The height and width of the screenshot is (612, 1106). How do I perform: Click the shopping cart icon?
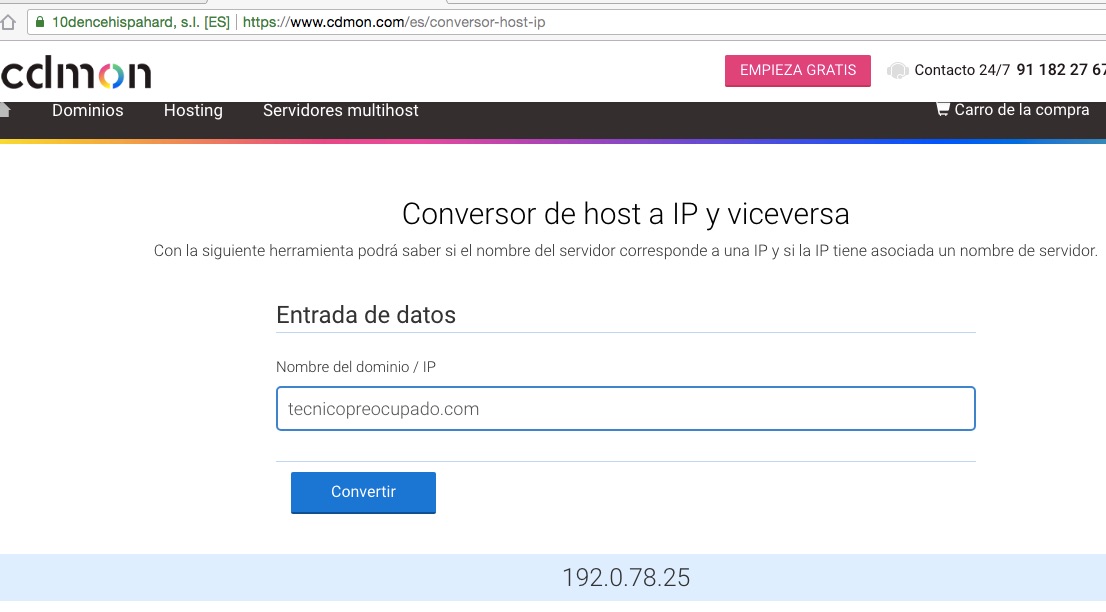click(942, 109)
